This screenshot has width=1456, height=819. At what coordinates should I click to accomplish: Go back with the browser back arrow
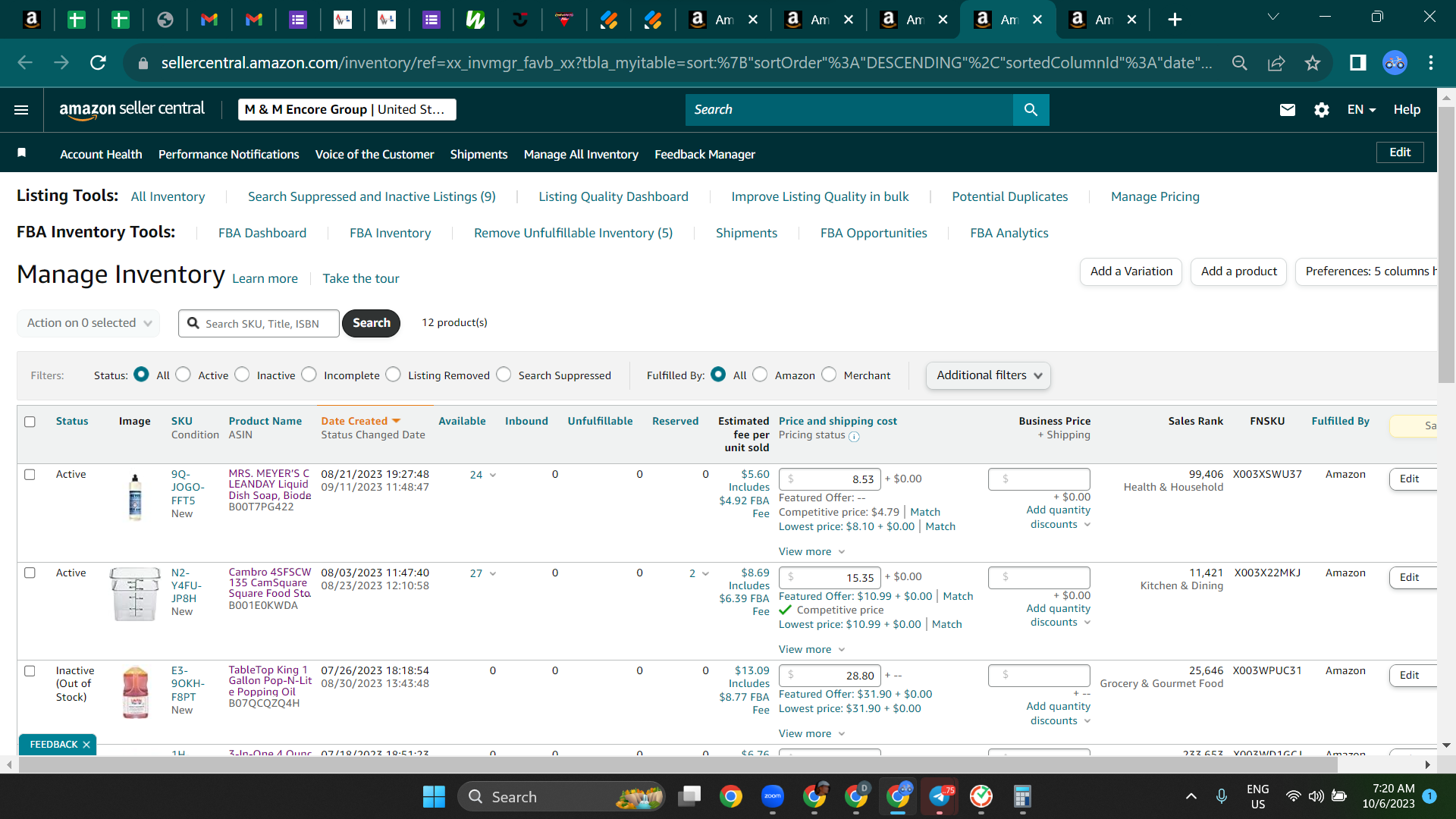click(25, 63)
